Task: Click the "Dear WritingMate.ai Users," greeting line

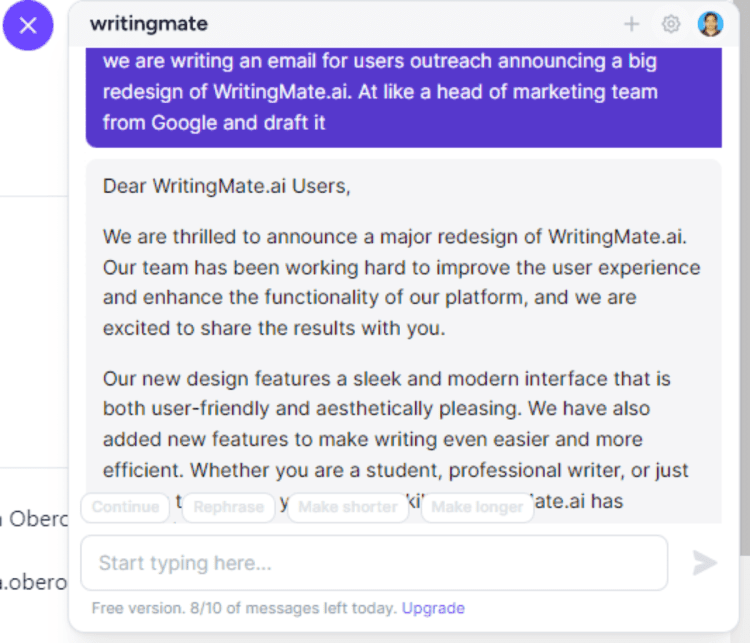Action: [x=227, y=186]
